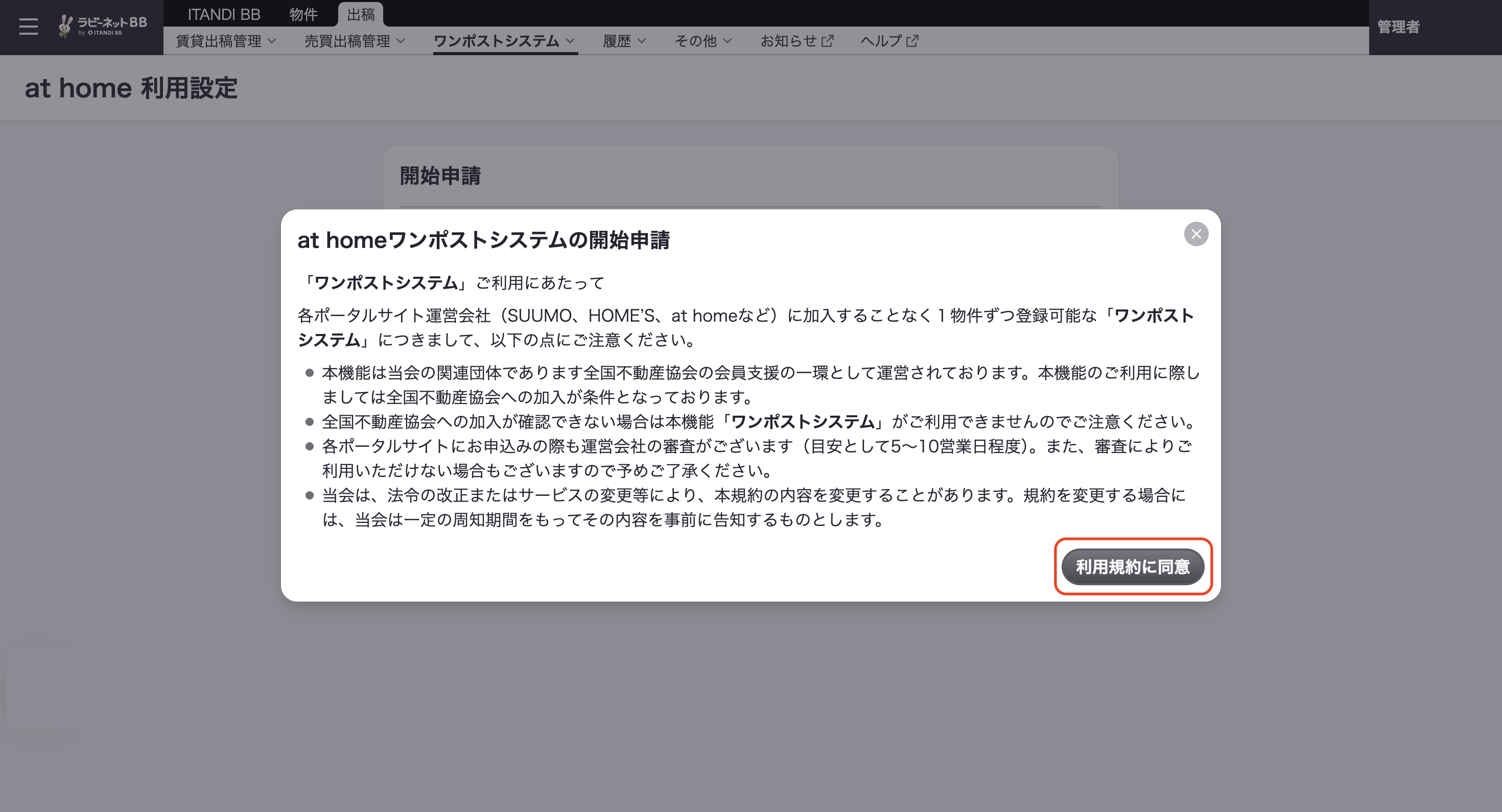The image size is (1502, 812).
Task: Click the 管理者 account label
Action: [x=1398, y=27]
